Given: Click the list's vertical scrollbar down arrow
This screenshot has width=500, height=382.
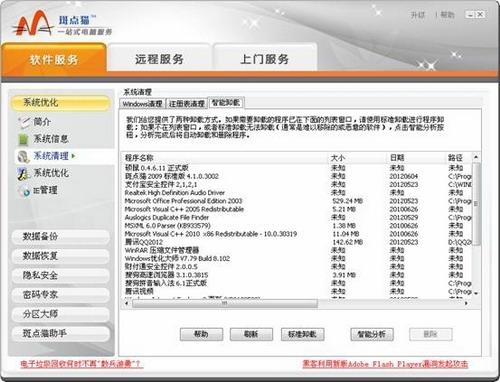Looking at the screenshot, I should (476, 293).
